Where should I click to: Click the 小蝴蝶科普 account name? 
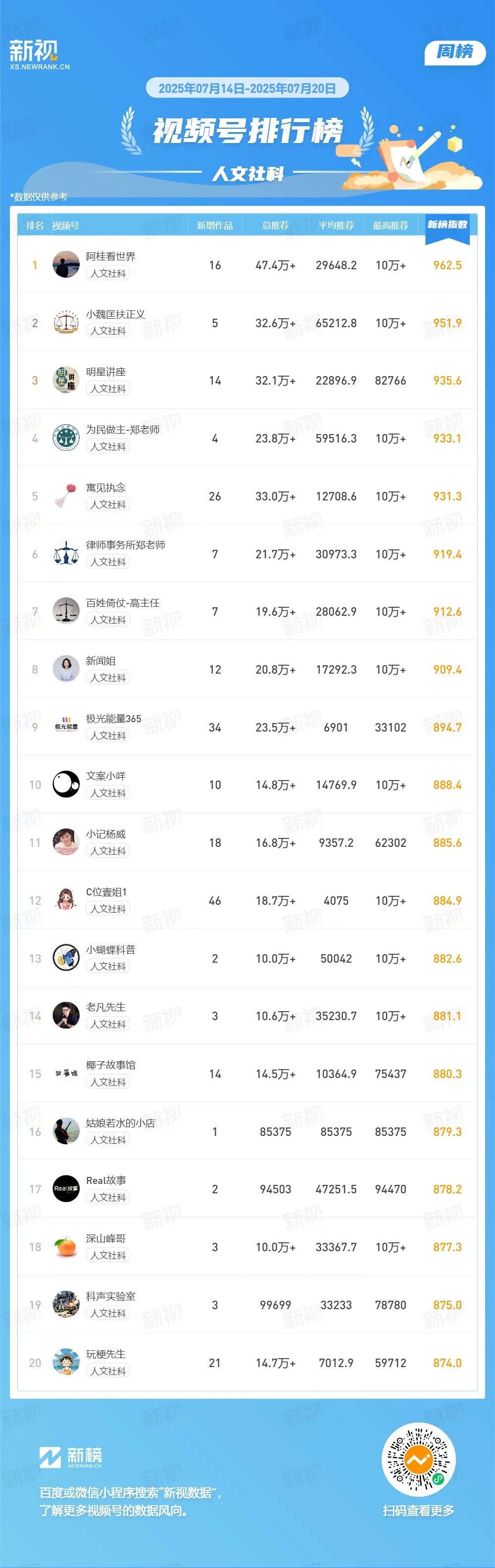pyautogui.click(x=110, y=949)
